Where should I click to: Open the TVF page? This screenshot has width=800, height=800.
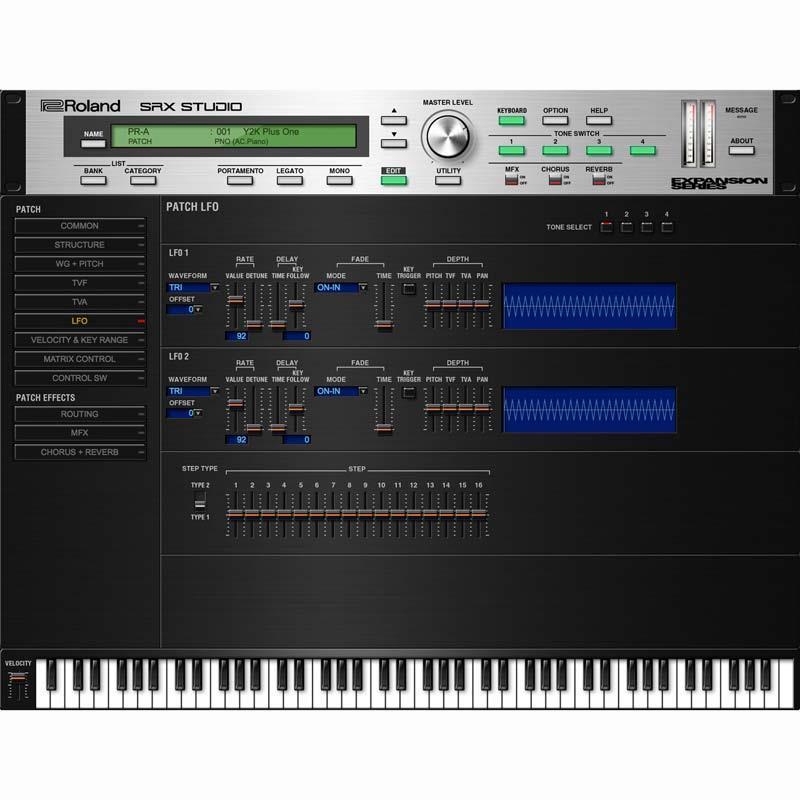coord(80,283)
